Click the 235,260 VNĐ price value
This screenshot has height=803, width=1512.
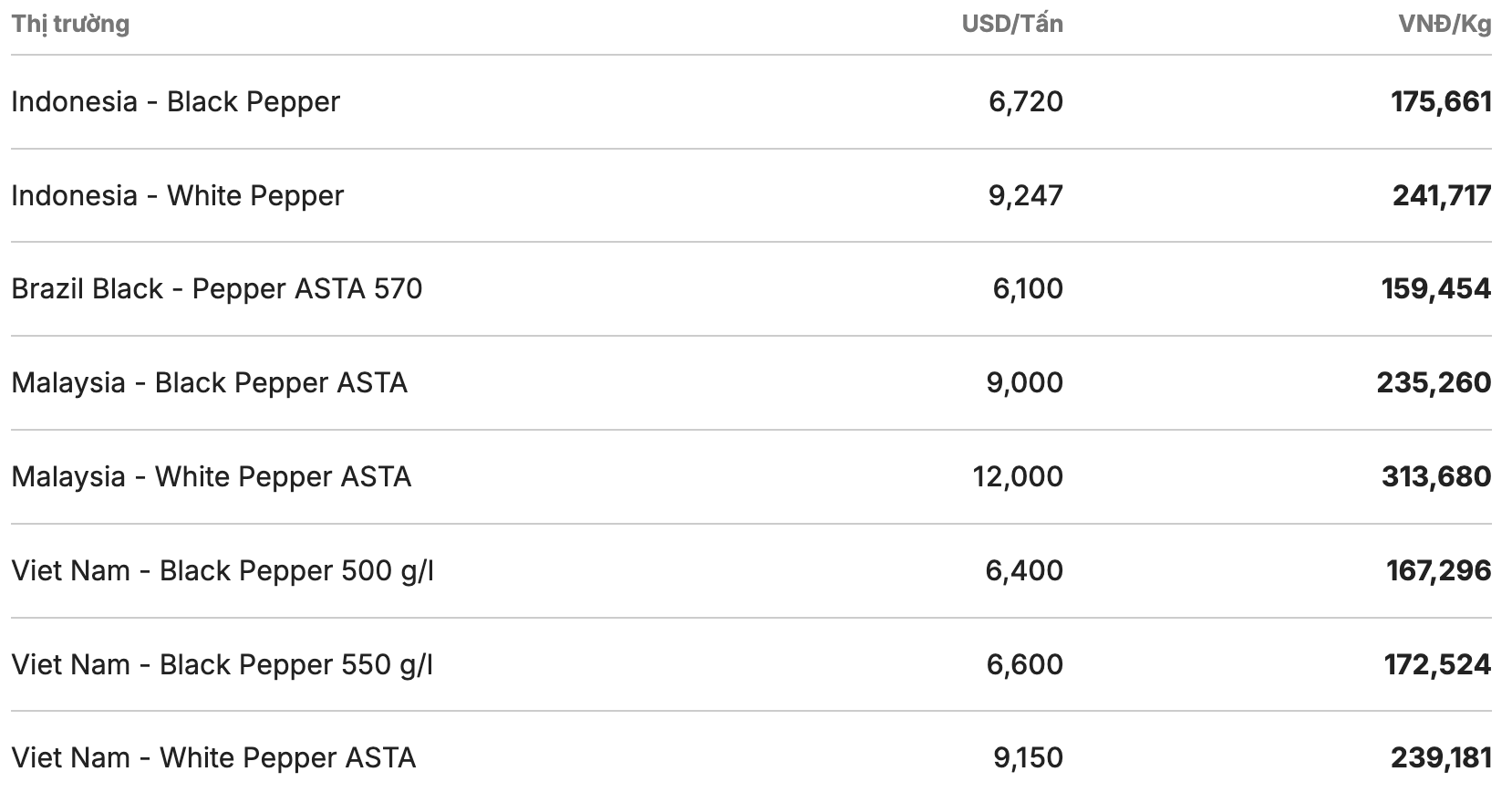[x=1434, y=382]
